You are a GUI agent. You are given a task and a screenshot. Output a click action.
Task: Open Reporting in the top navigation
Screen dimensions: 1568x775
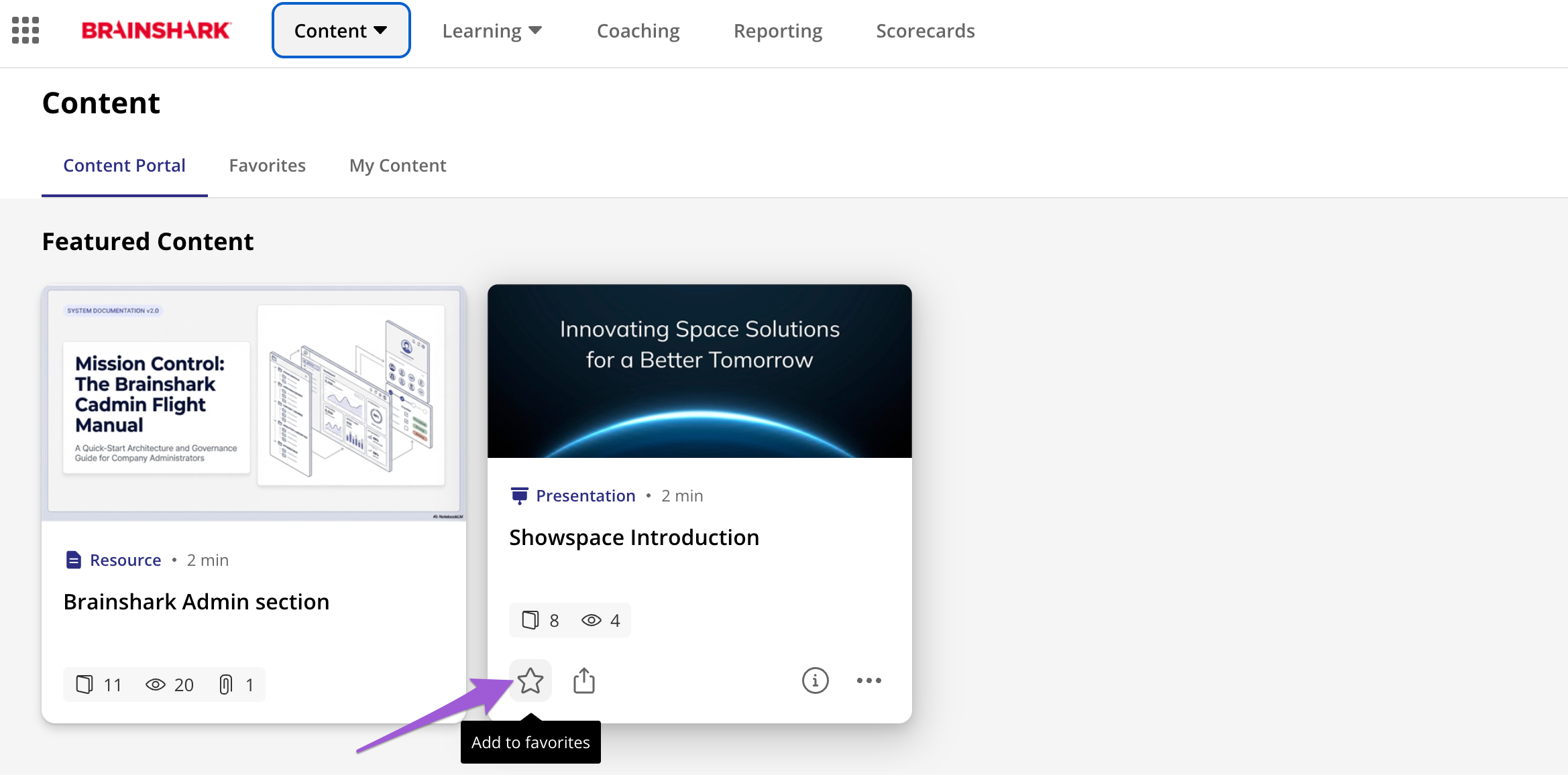tap(778, 31)
